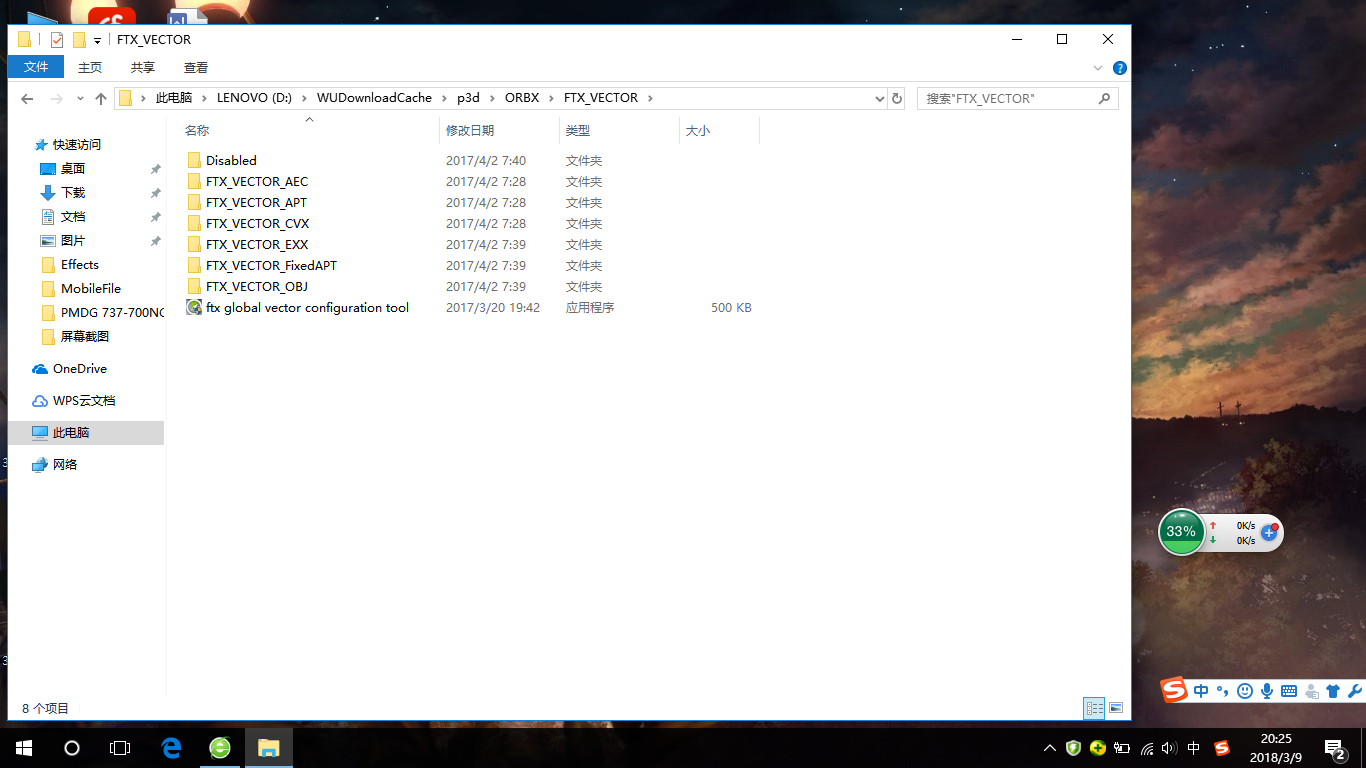
Task: Open the Sogou skin shirt icon
Action: click(1332, 690)
